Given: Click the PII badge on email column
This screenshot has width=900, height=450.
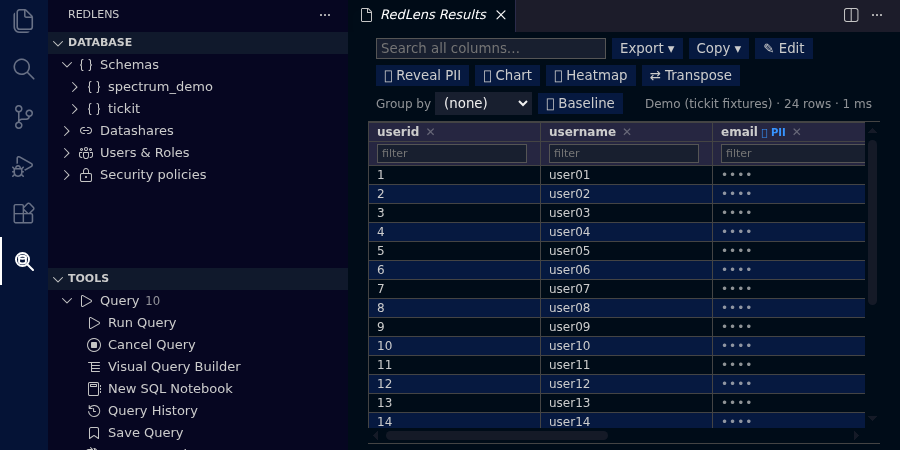Looking at the screenshot, I should coord(774,133).
